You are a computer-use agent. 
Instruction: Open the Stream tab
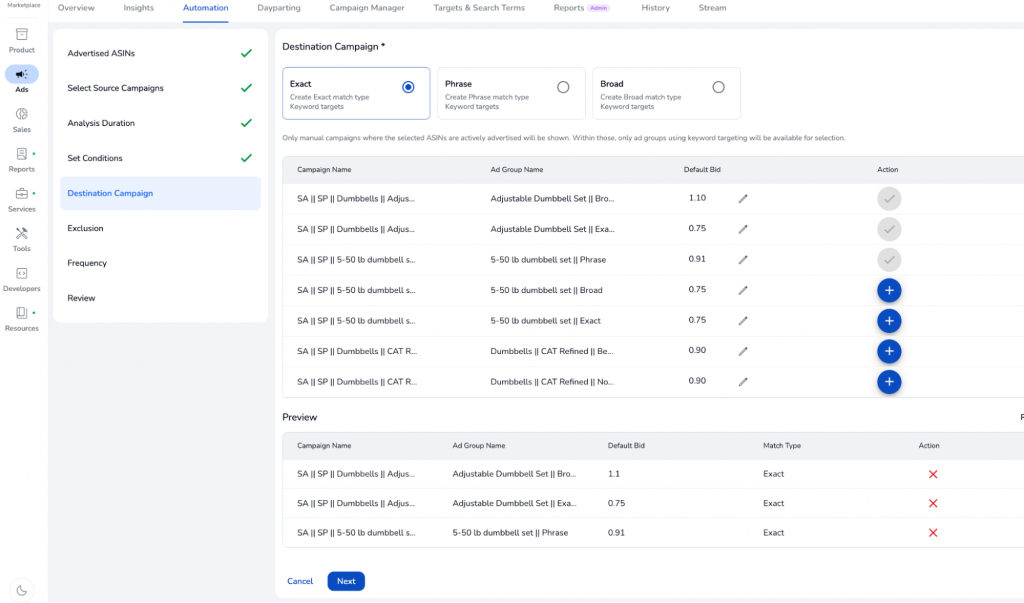click(712, 8)
